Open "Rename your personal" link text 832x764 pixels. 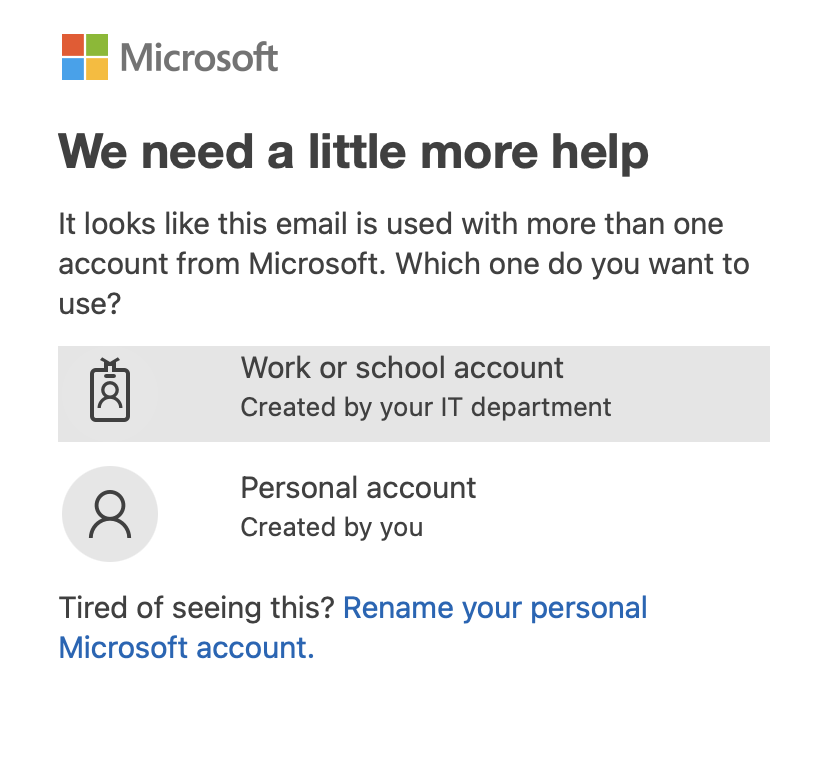click(495, 608)
